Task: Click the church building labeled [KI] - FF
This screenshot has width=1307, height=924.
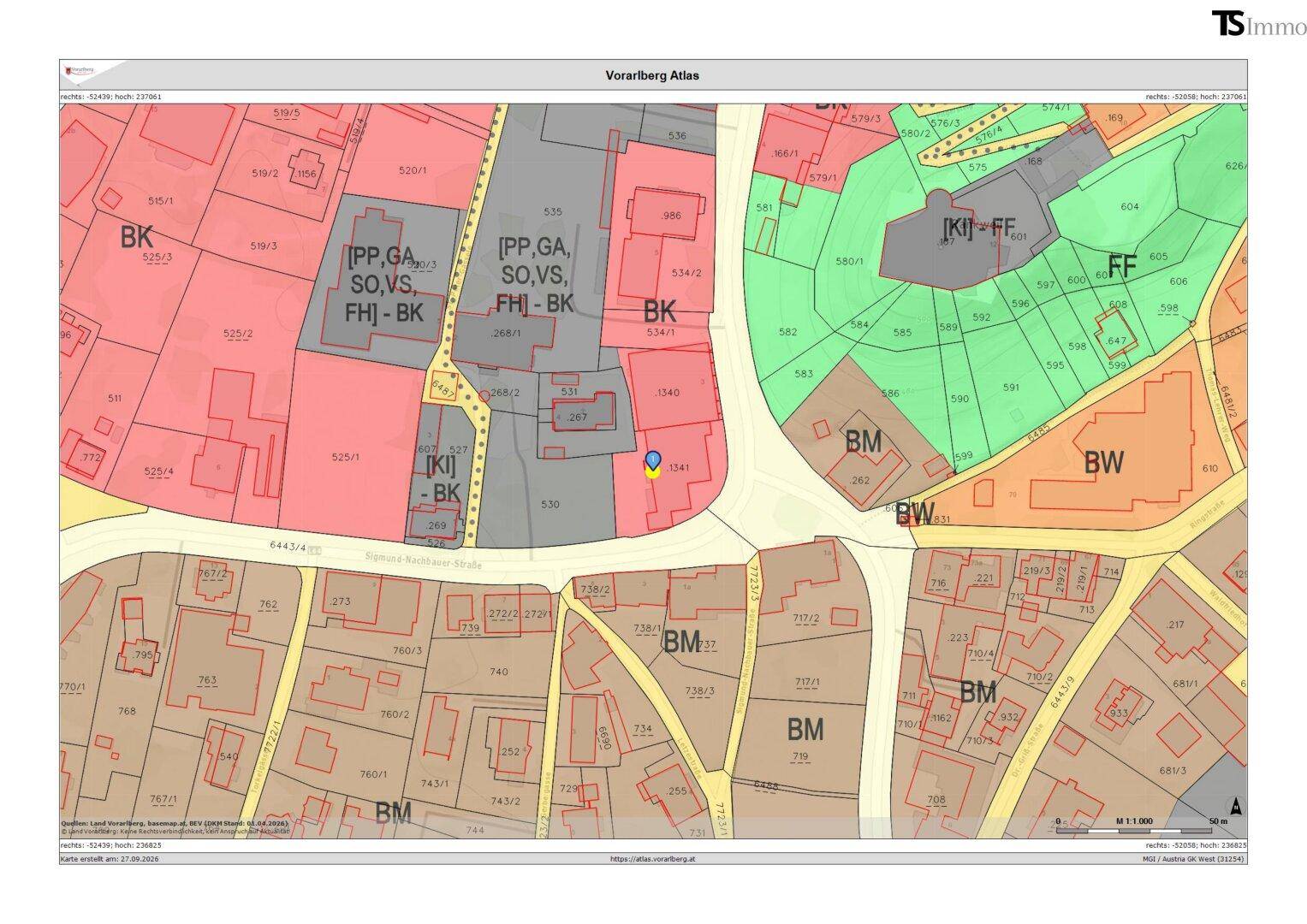Action: pos(965,241)
